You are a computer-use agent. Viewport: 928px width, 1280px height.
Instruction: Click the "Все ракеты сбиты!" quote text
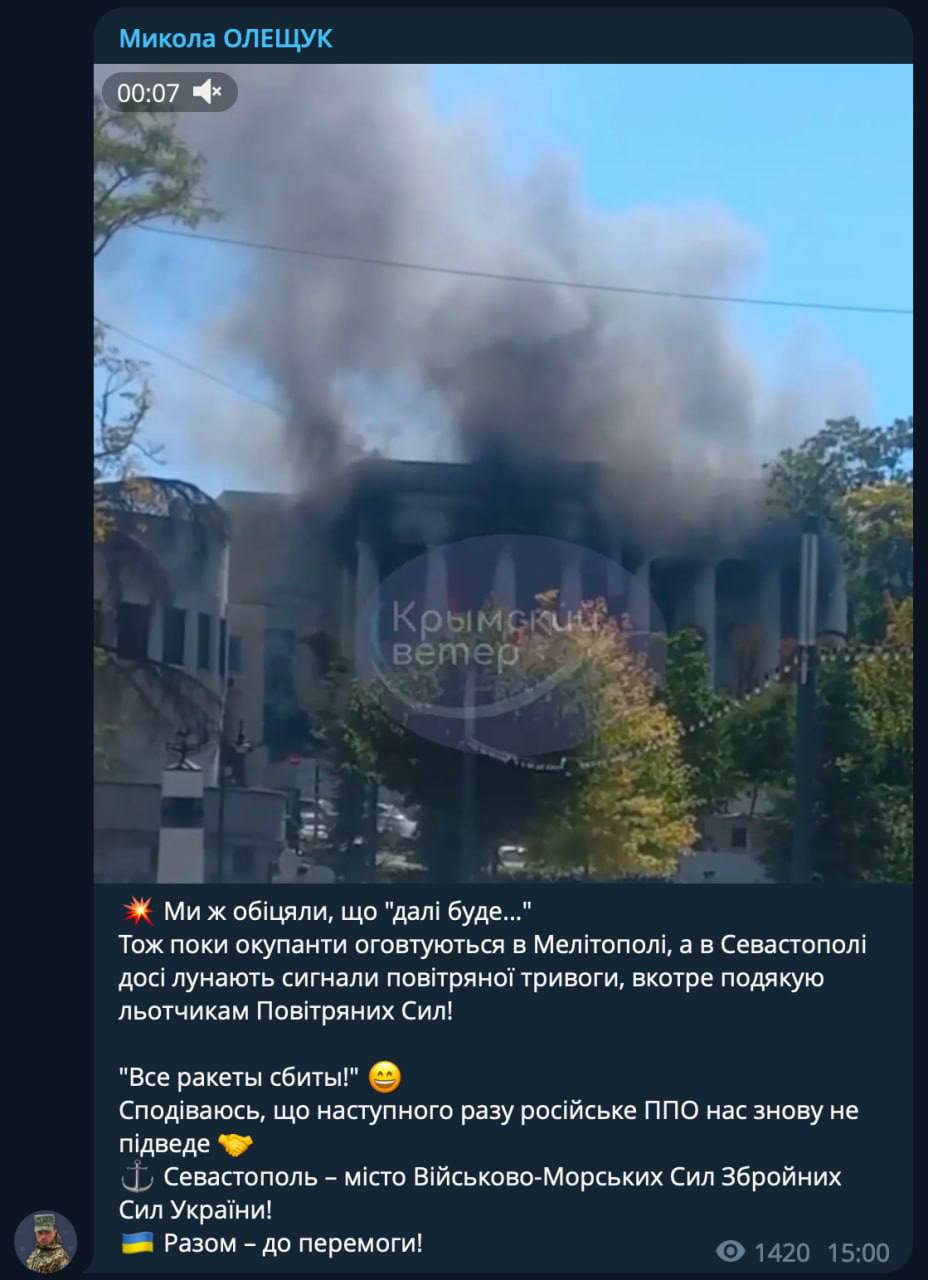point(239,1077)
